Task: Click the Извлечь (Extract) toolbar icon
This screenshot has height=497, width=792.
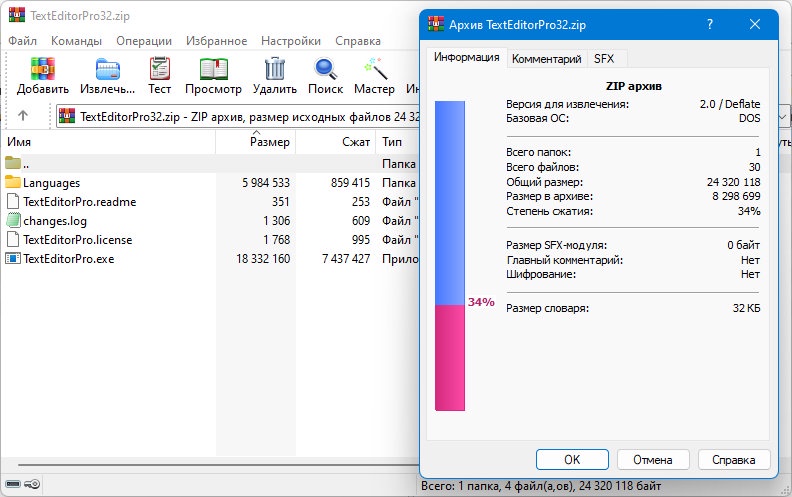Action: click(x=108, y=69)
